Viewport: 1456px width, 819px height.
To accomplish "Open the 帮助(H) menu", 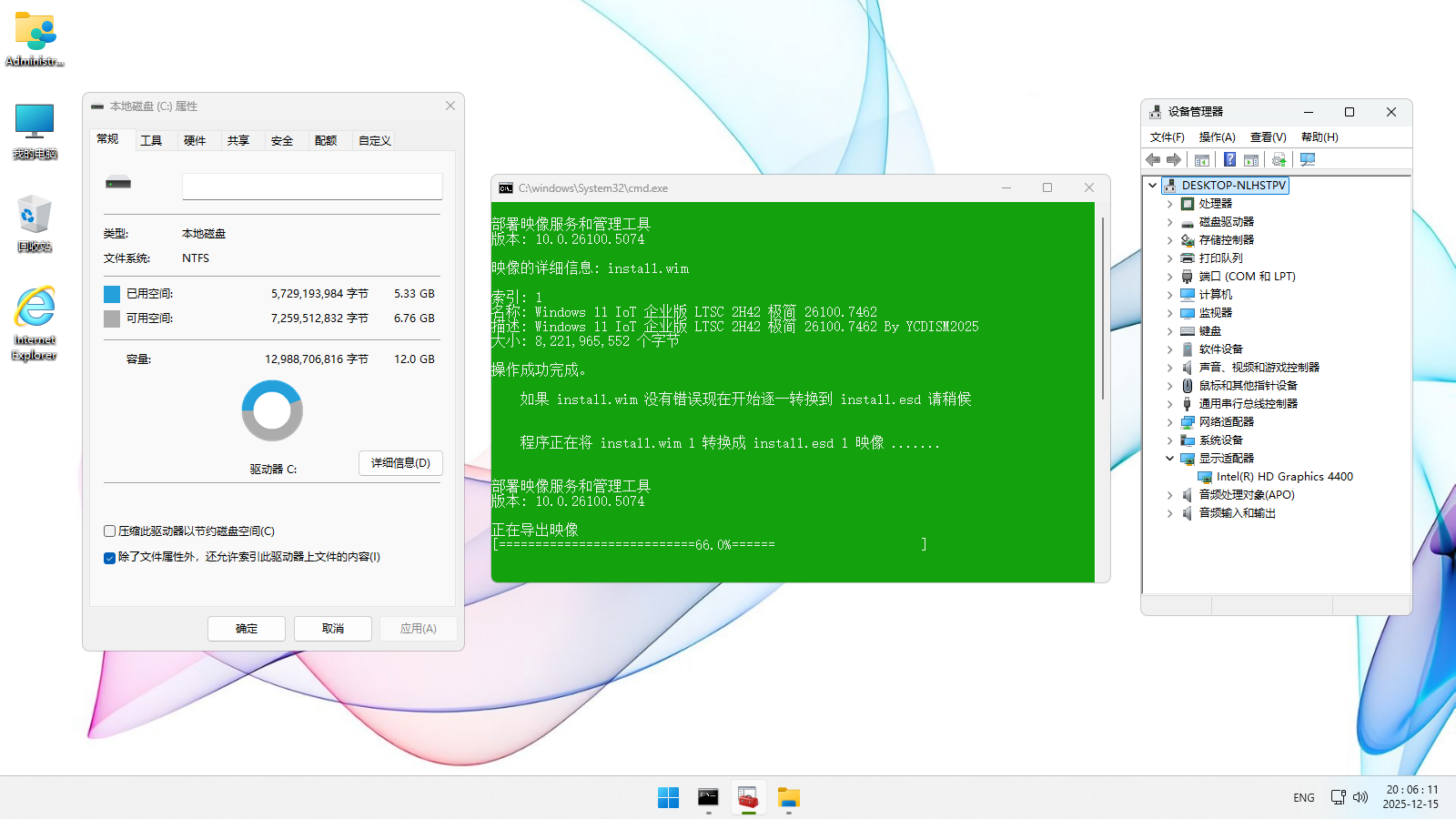I will pos(1319,137).
